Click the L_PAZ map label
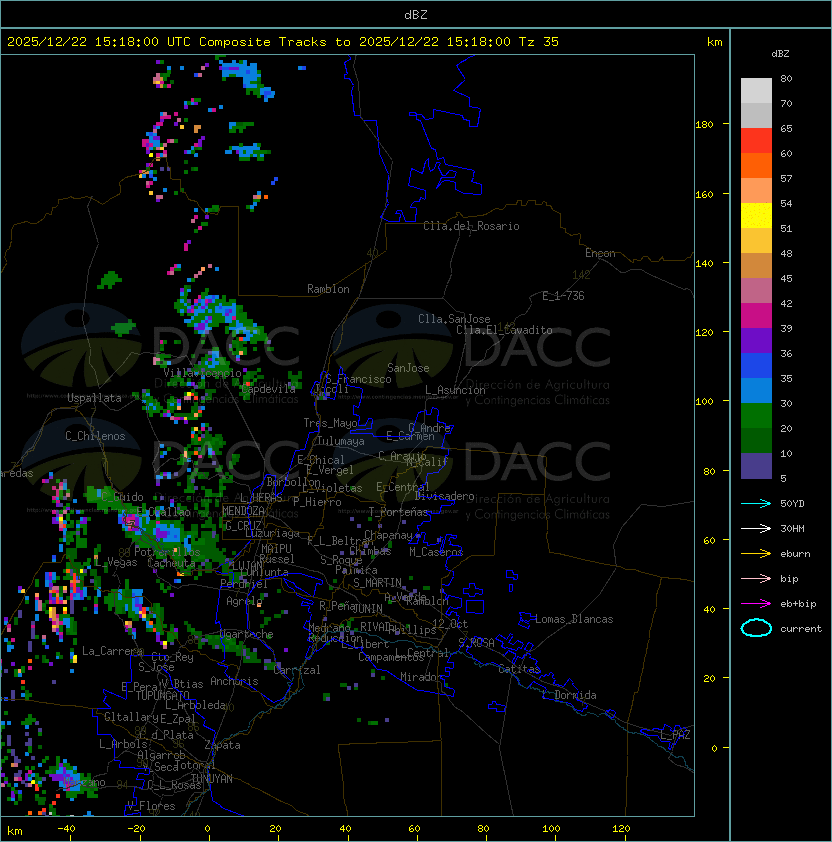 (675, 735)
